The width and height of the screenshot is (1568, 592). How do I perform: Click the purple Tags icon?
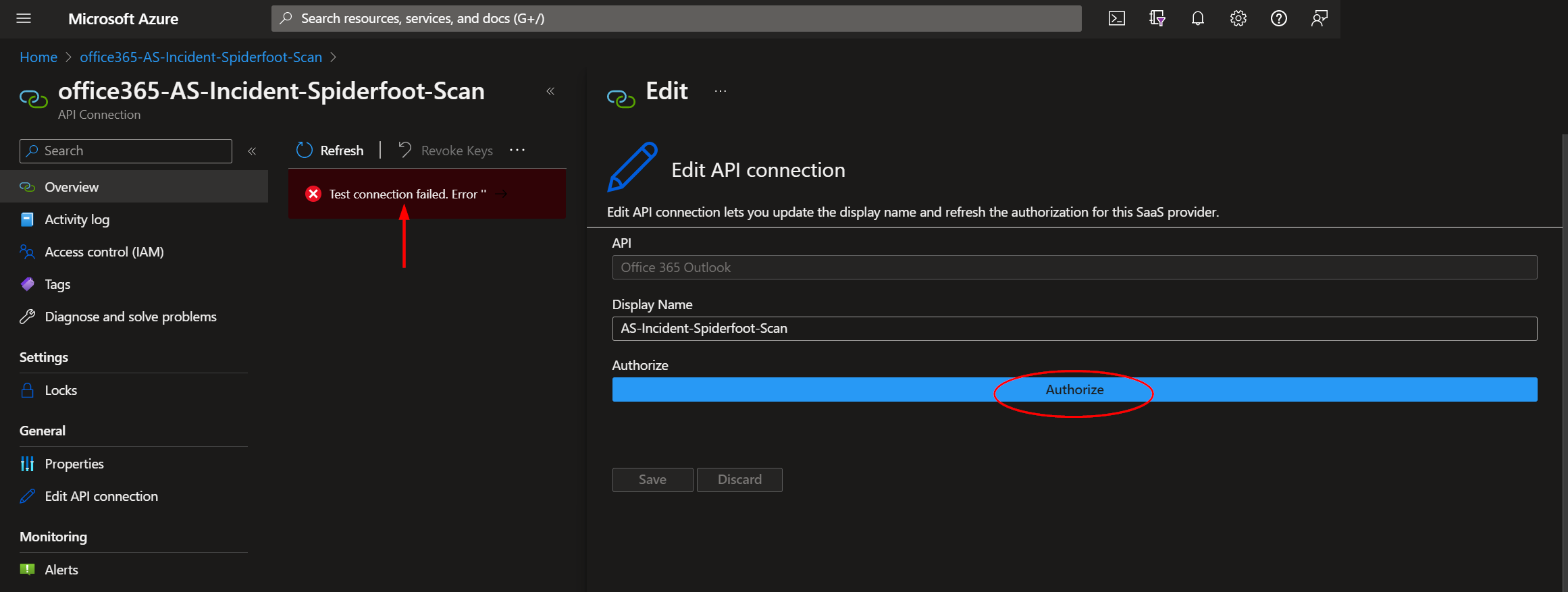(x=27, y=284)
